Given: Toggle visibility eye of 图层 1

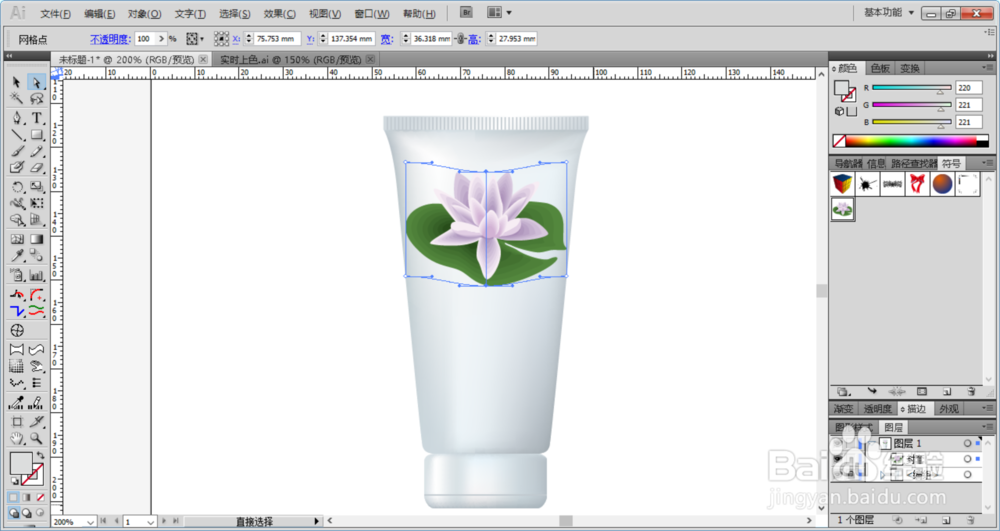Looking at the screenshot, I should (x=839, y=443).
